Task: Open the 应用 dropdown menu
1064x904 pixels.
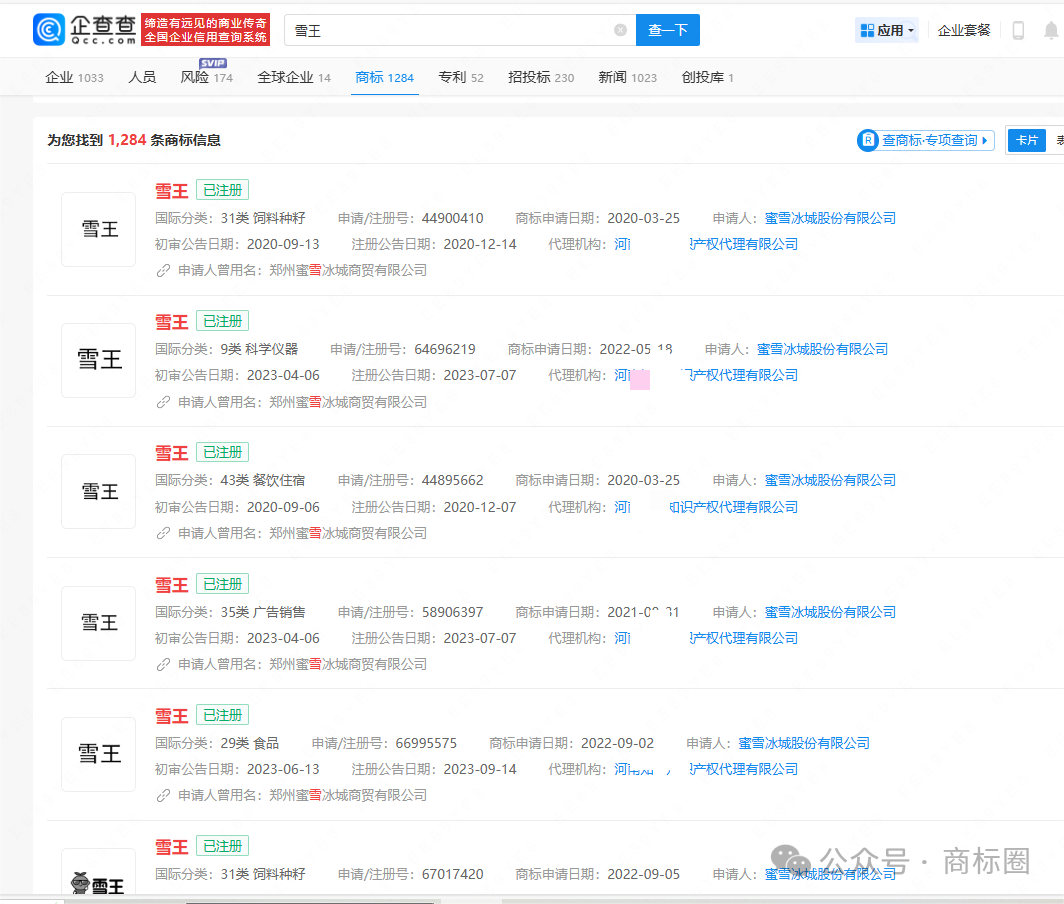Action: [x=887, y=30]
